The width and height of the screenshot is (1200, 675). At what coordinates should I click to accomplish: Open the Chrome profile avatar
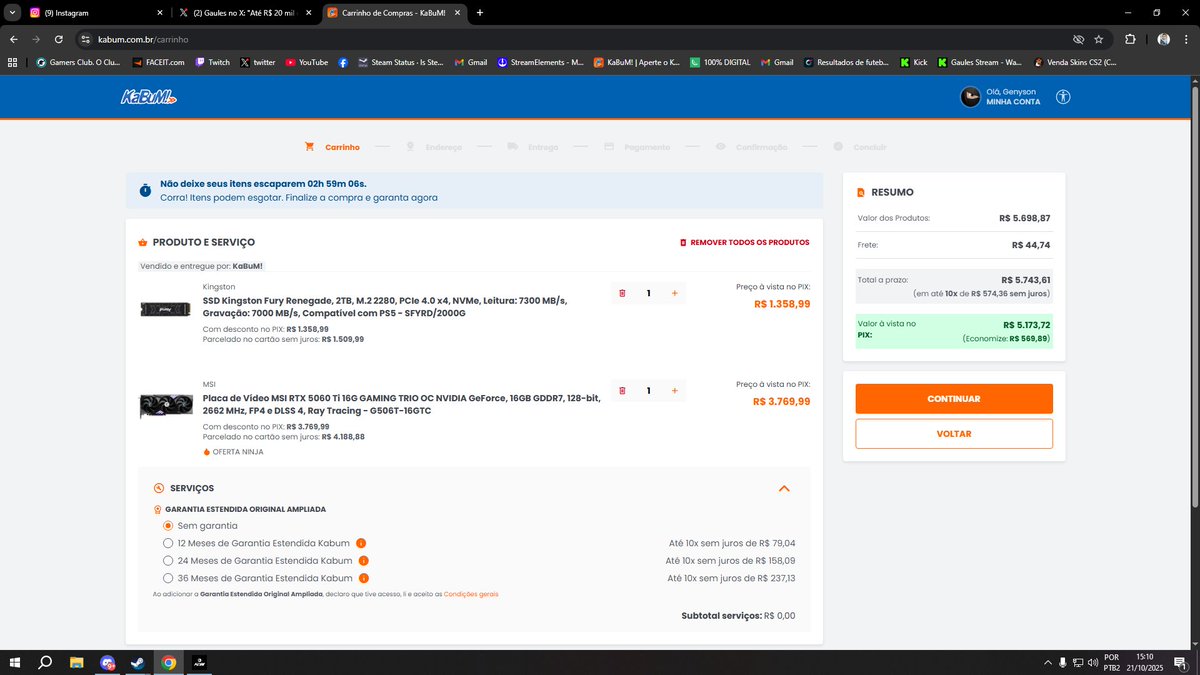click(1163, 39)
